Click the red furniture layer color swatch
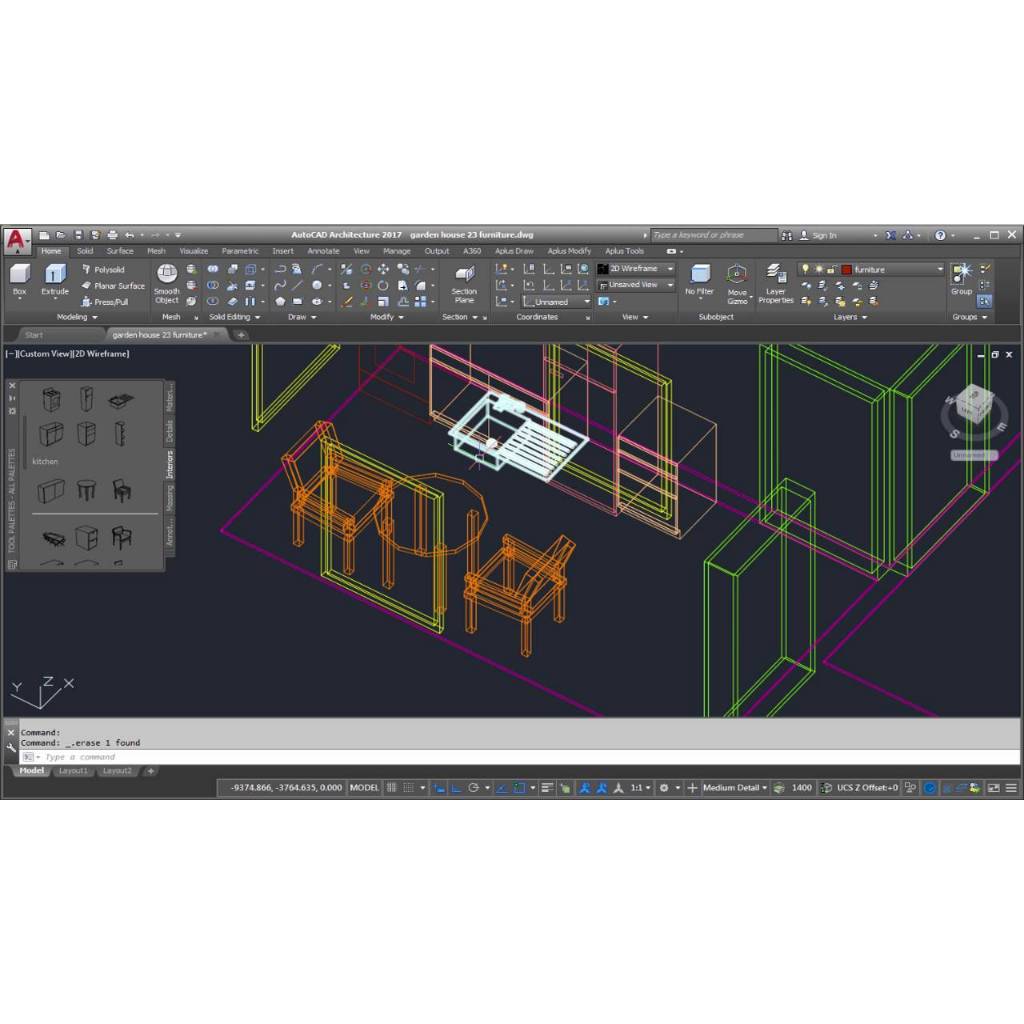This screenshot has width=1024, height=1024. point(846,269)
